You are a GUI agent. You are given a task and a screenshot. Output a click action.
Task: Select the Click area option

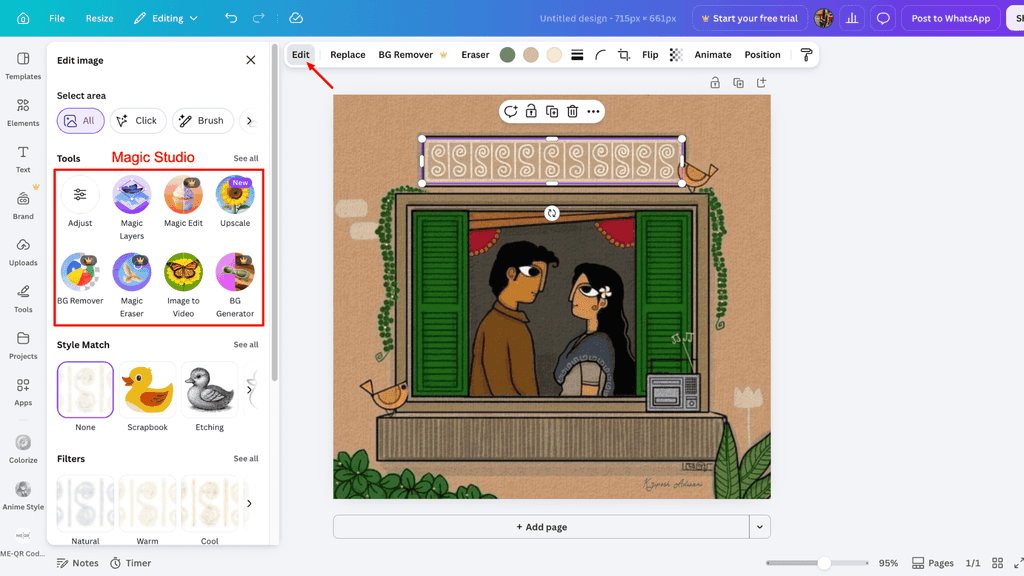(138, 121)
